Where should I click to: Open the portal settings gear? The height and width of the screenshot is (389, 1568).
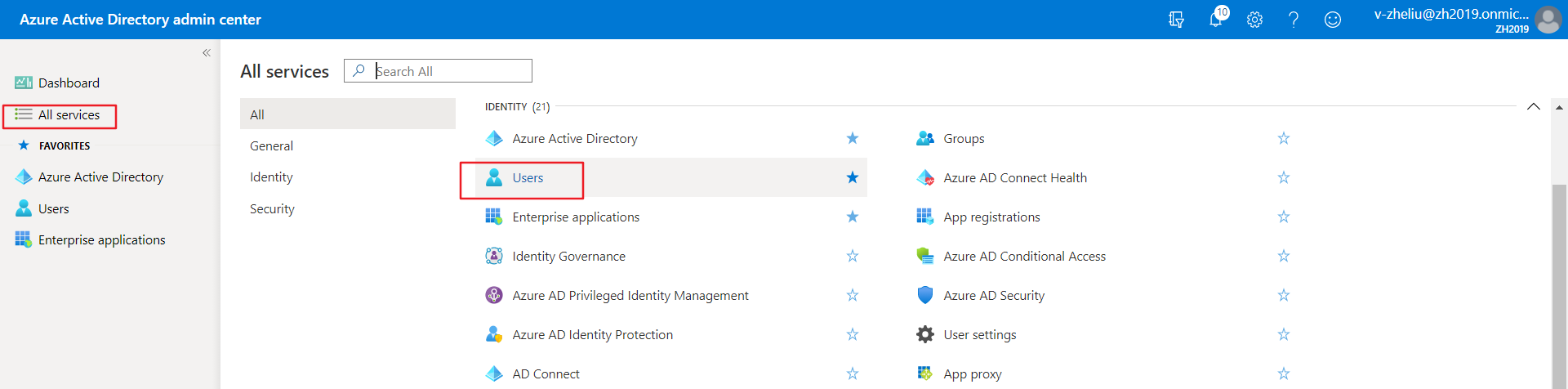pos(1254,20)
